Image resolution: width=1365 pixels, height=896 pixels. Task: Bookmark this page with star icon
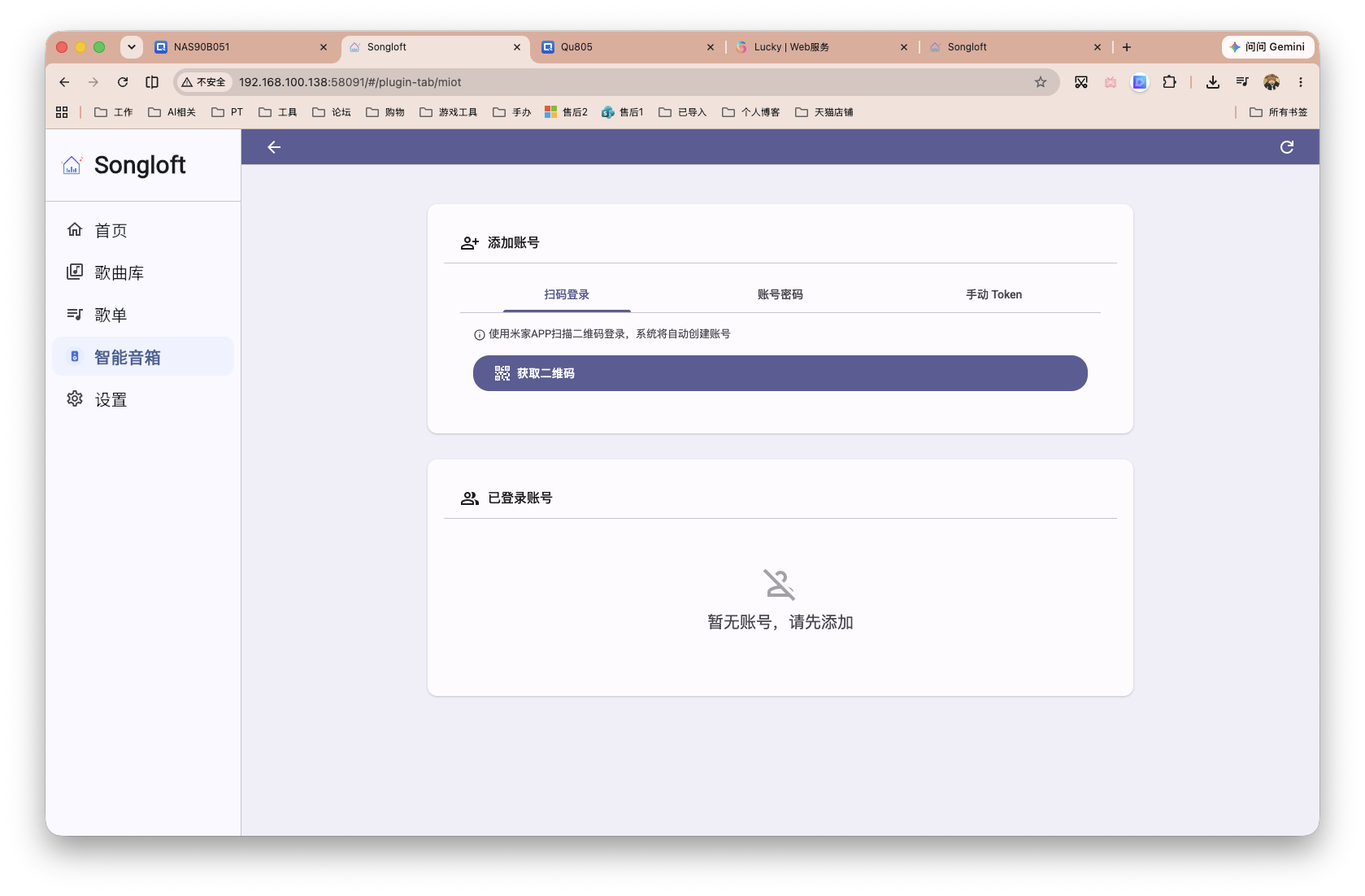pyautogui.click(x=1041, y=82)
